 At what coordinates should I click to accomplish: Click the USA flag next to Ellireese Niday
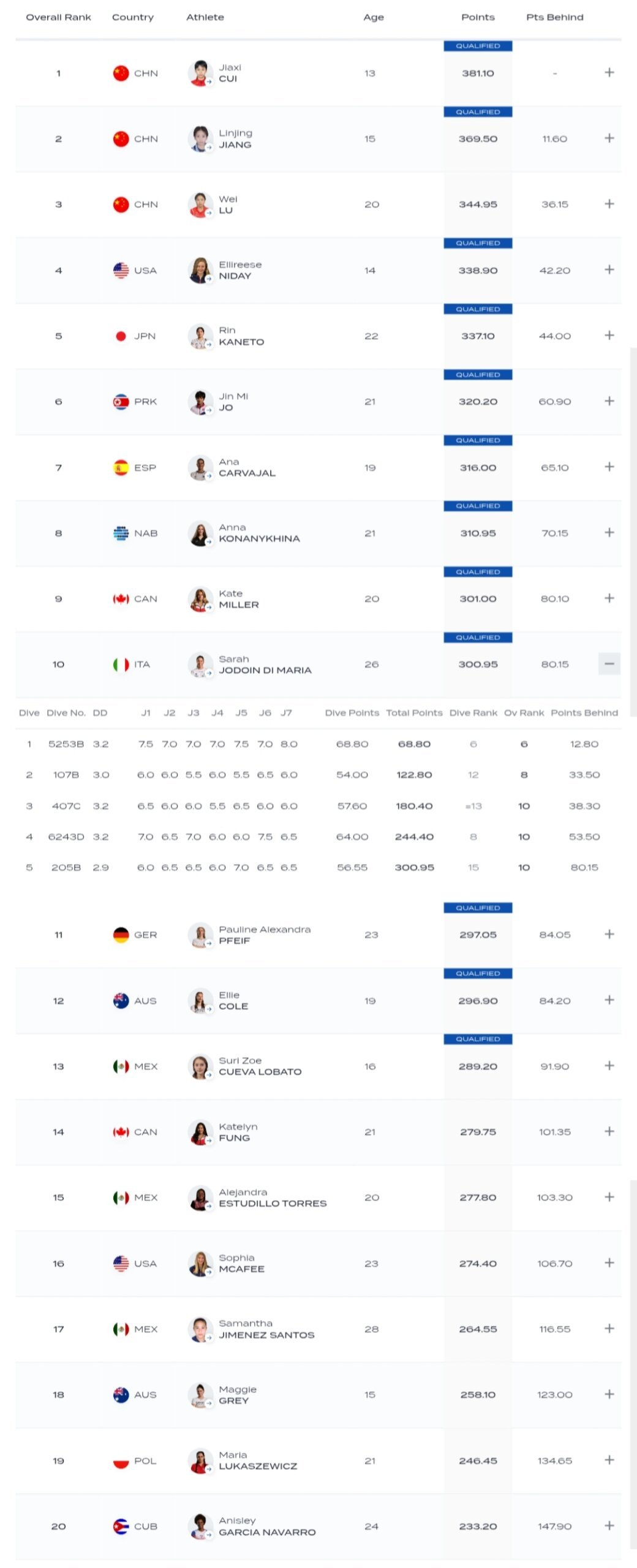(x=121, y=270)
